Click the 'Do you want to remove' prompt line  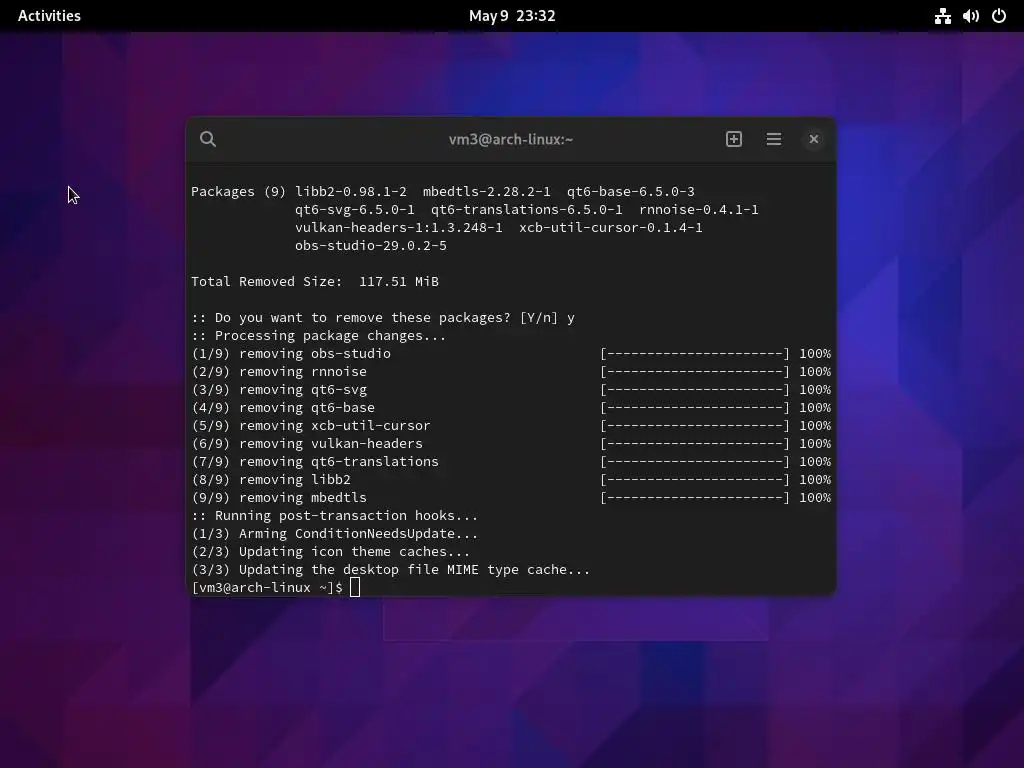[x=383, y=317]
